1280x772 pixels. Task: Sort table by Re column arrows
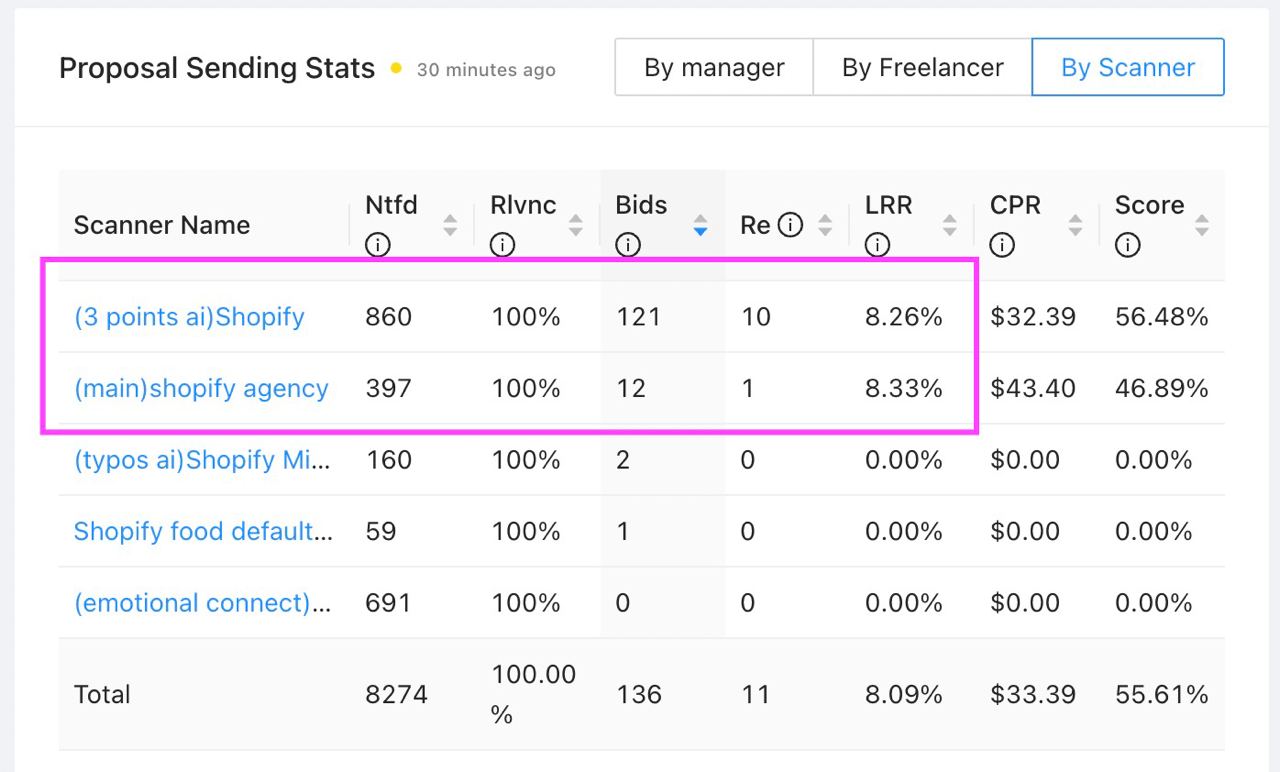click(x=825, y=225)
